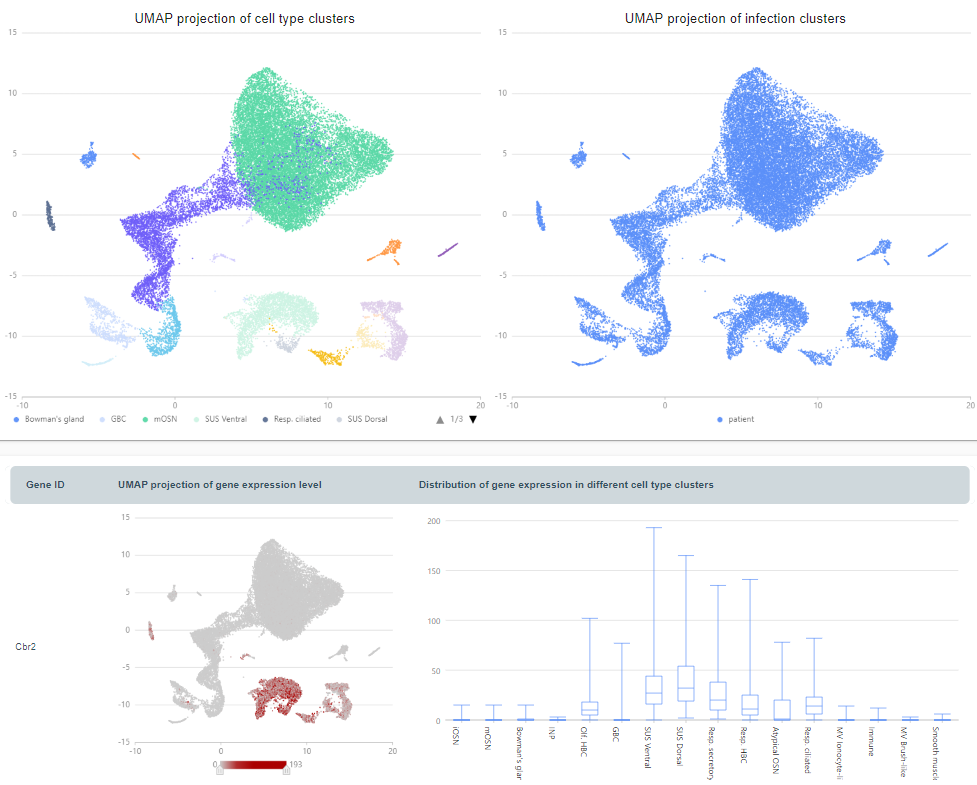Toggle patient series visibility label
Screen dimensions: 977x785
coord(741,419)
